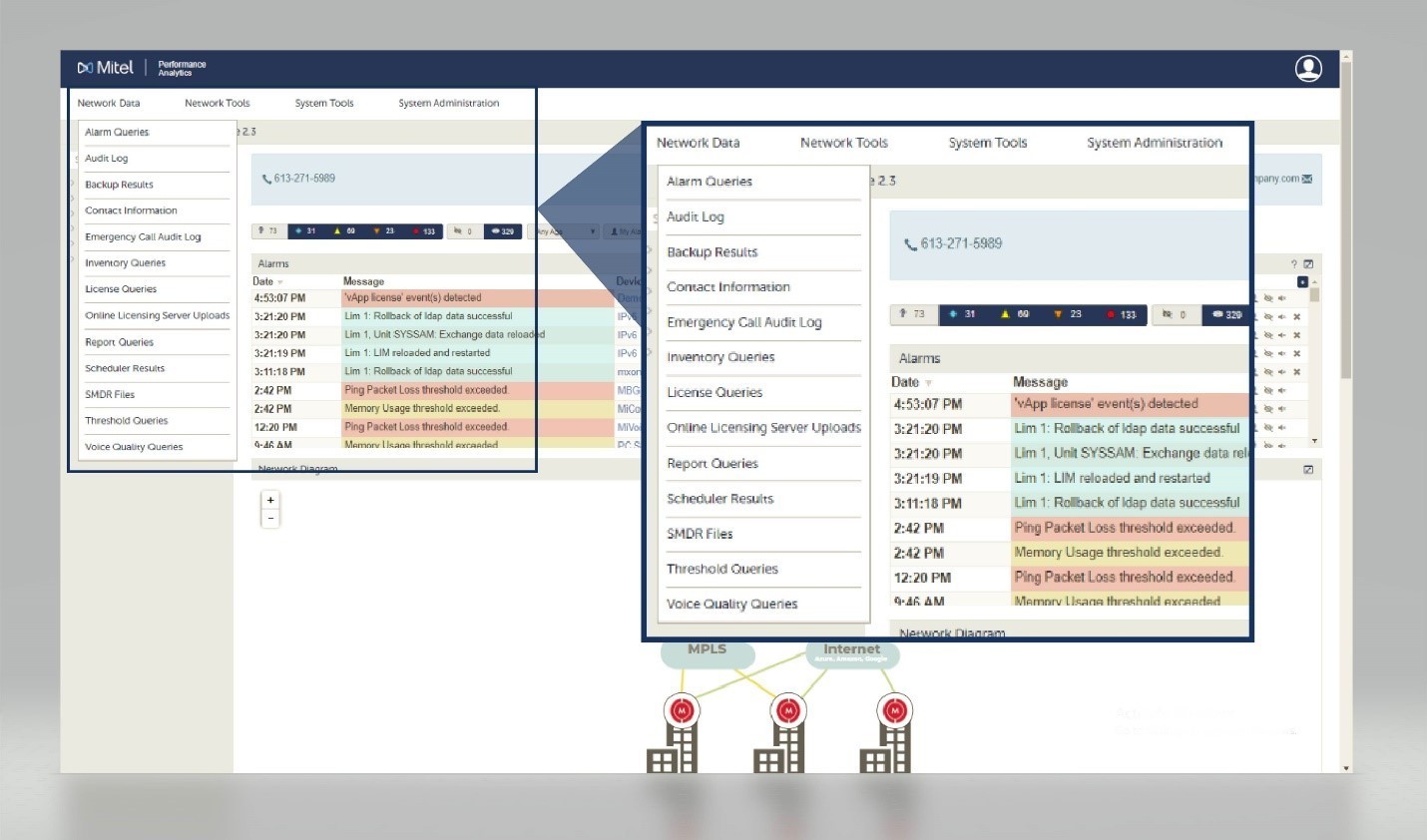Viewport: 1427px width, 840px height.
Task: Open the user profile icon in the header
Action: click(1308, 68)
